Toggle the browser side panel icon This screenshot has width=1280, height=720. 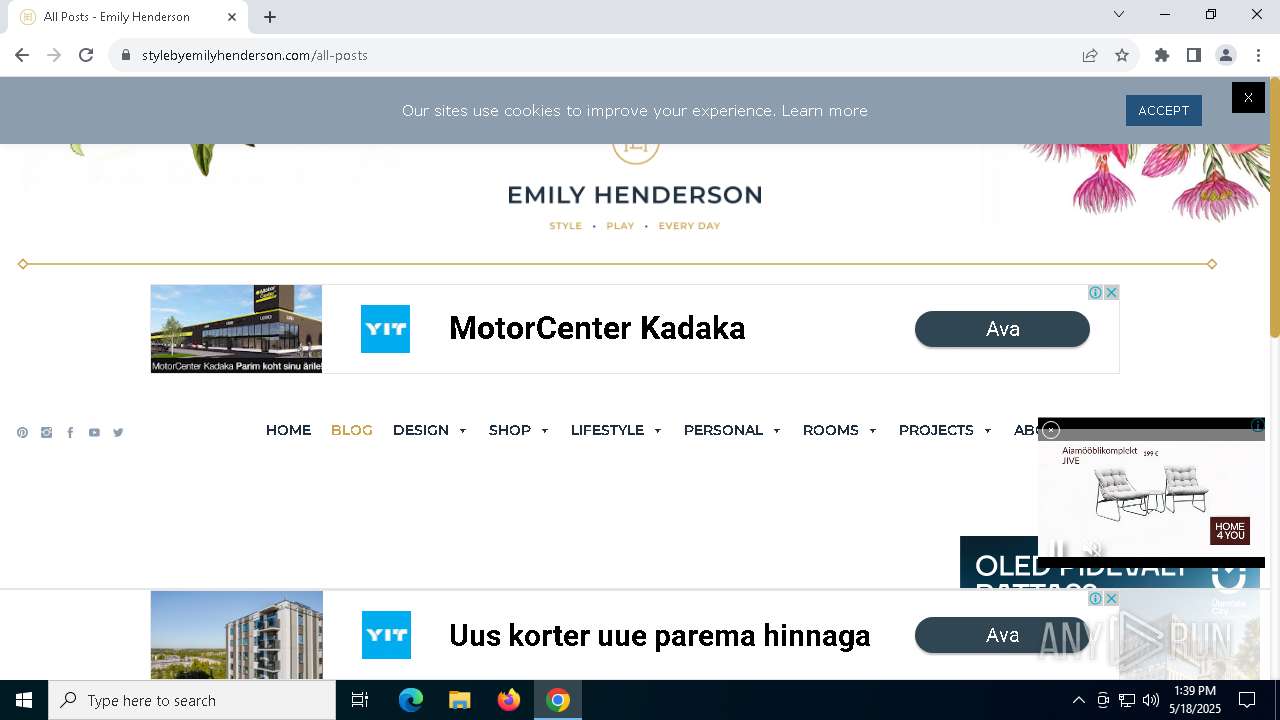tap(1194, 55)
